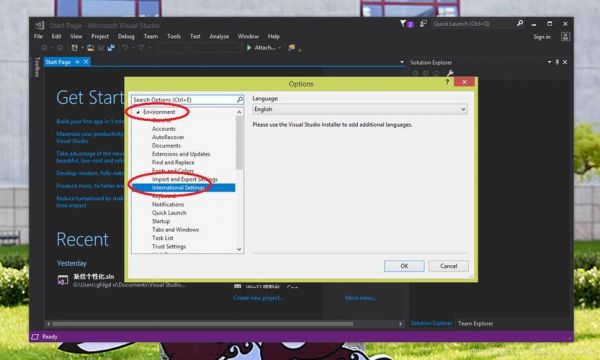Open the document tab list dropdown arrow
600x360 pixels.
pos(402,62)
